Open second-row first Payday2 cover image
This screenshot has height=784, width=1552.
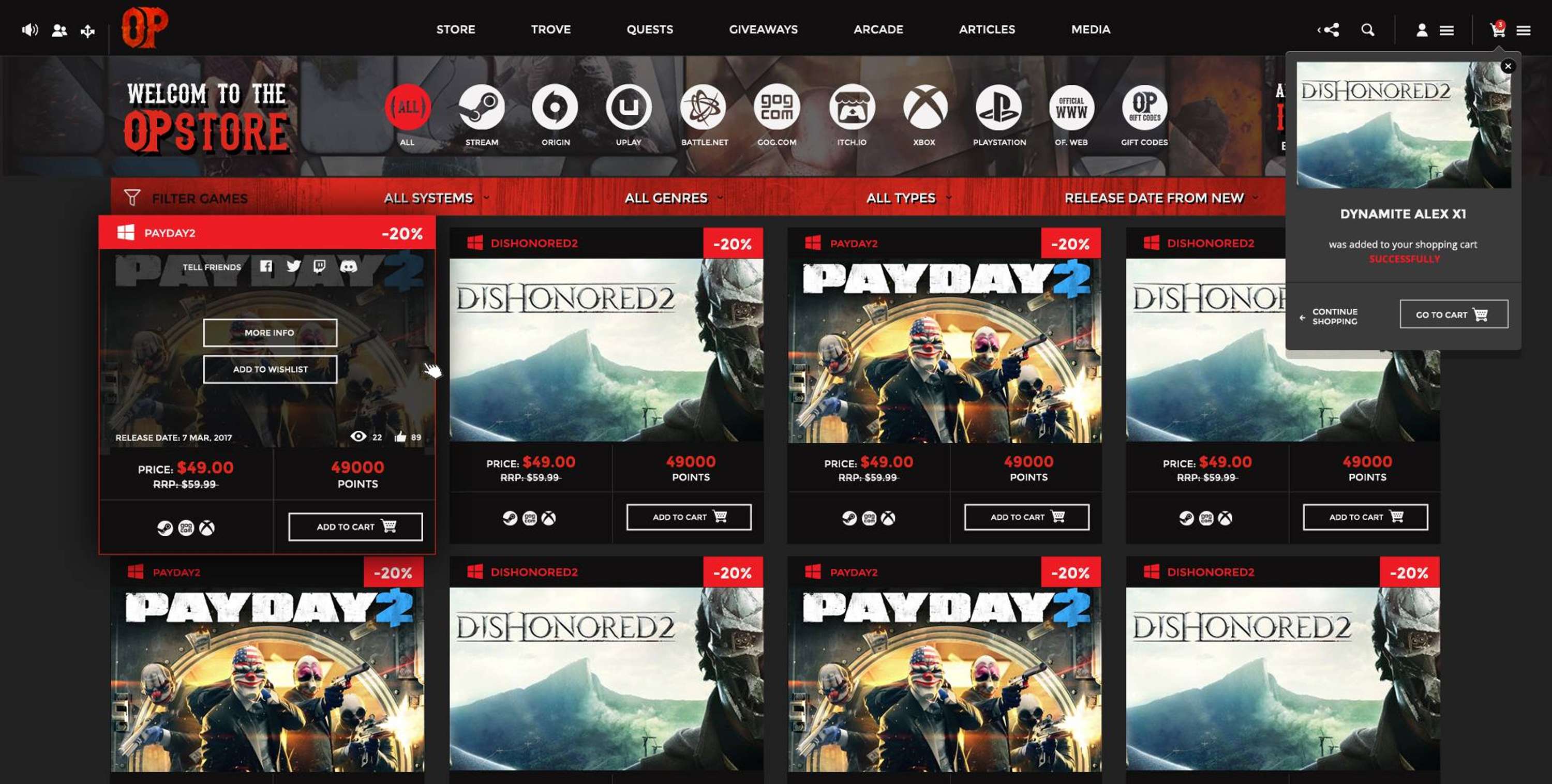(x=267, y=679)
